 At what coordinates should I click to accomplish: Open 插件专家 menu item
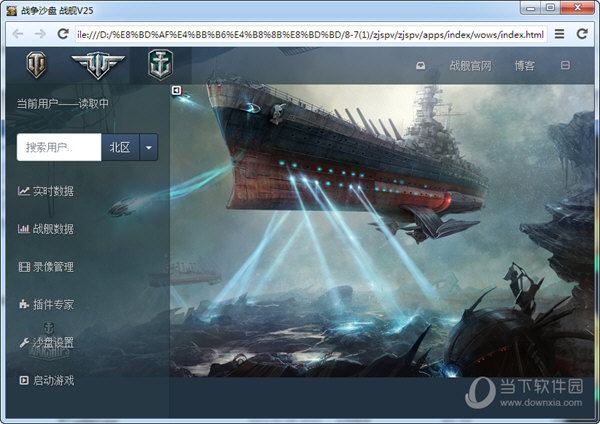[x=46, y=305]
